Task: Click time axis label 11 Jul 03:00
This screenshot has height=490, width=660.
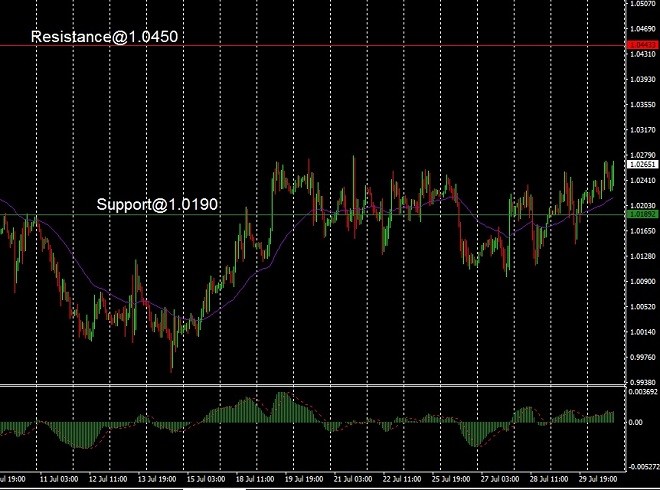Action: point(59,479)
